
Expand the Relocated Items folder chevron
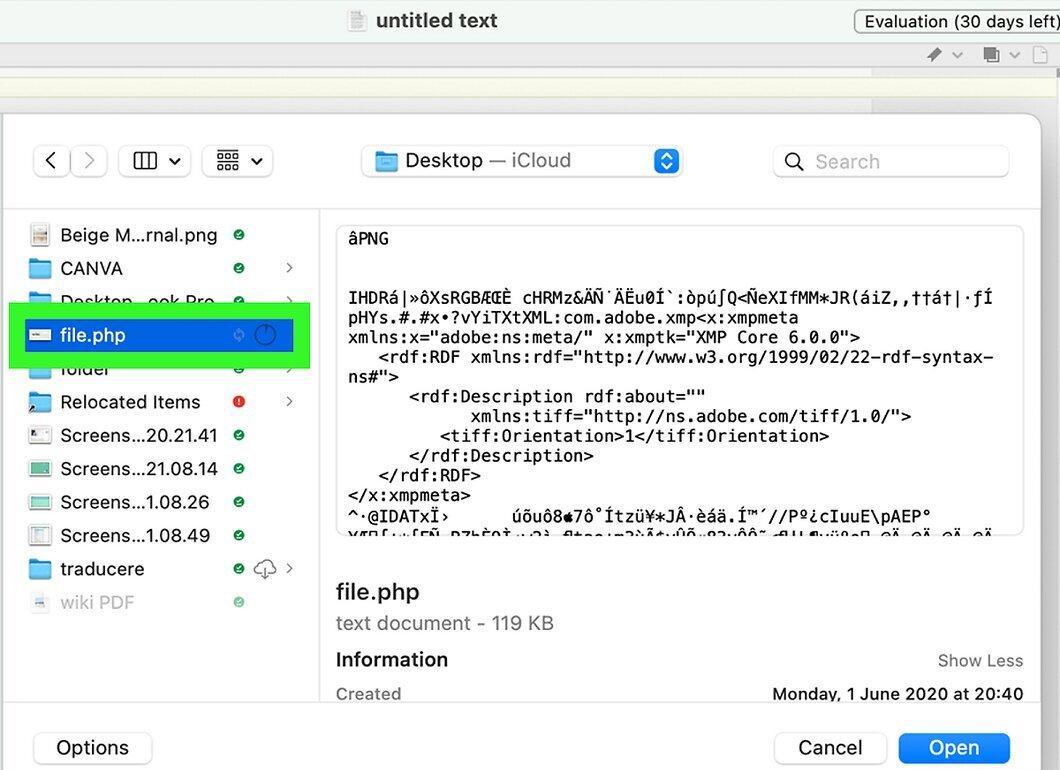tap(289, 402)
